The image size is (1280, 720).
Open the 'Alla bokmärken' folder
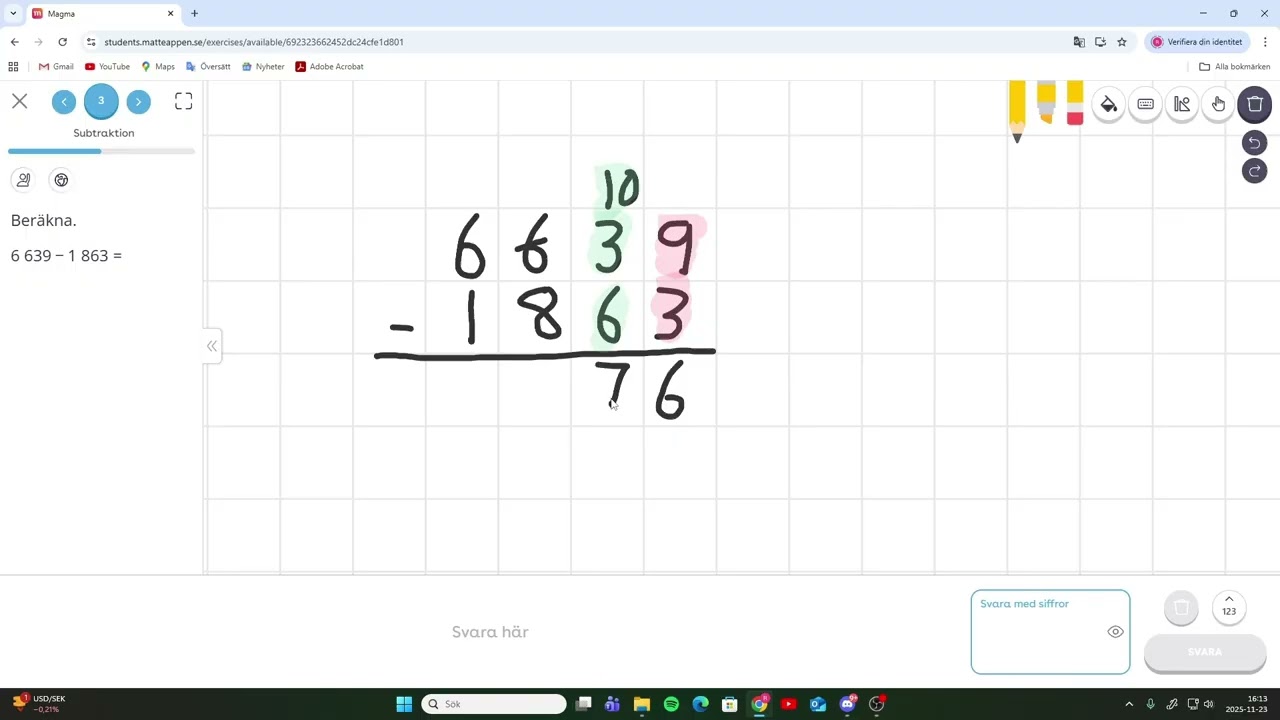coord(1235,67)
